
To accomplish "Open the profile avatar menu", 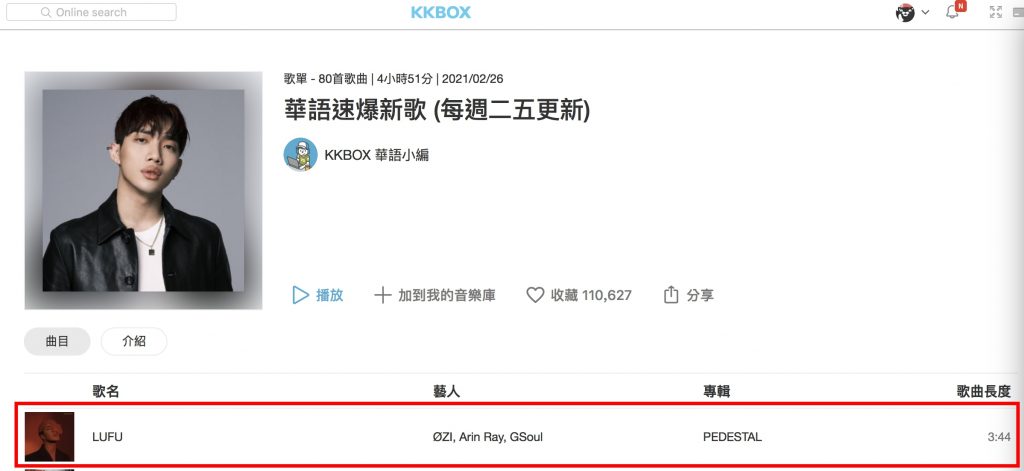I will click(905, 12).
